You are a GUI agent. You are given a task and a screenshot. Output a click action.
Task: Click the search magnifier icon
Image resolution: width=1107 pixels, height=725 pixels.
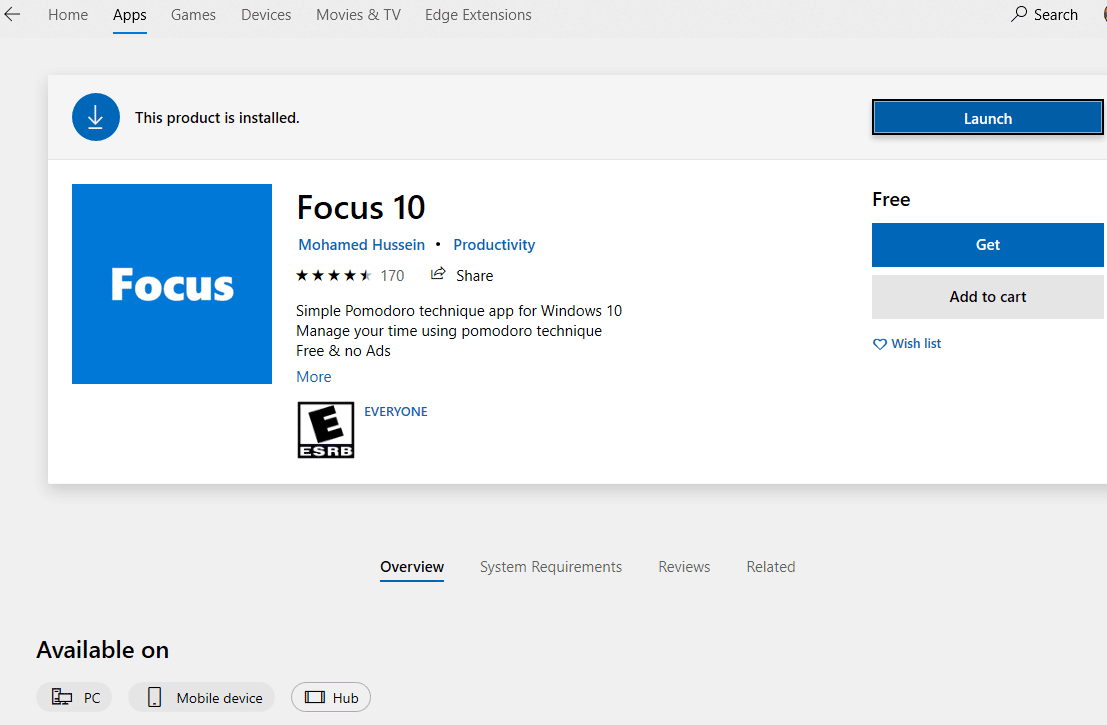pyautogui.click(x=1019, y=14)
